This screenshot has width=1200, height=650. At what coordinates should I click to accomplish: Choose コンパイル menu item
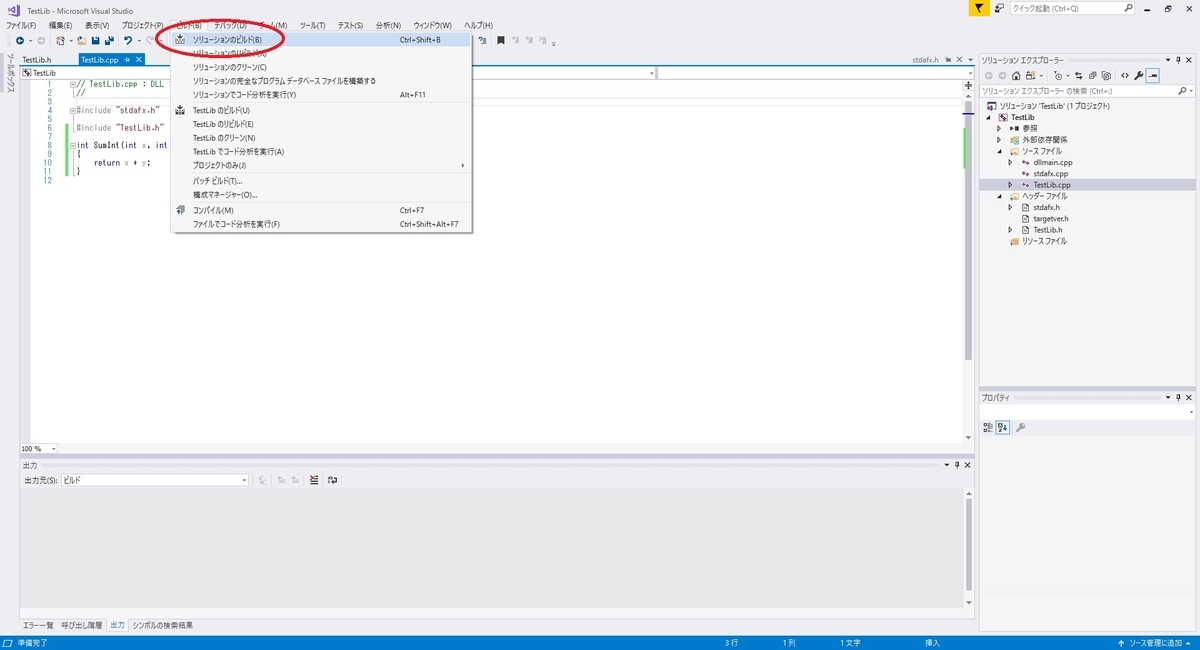point(321,210)
